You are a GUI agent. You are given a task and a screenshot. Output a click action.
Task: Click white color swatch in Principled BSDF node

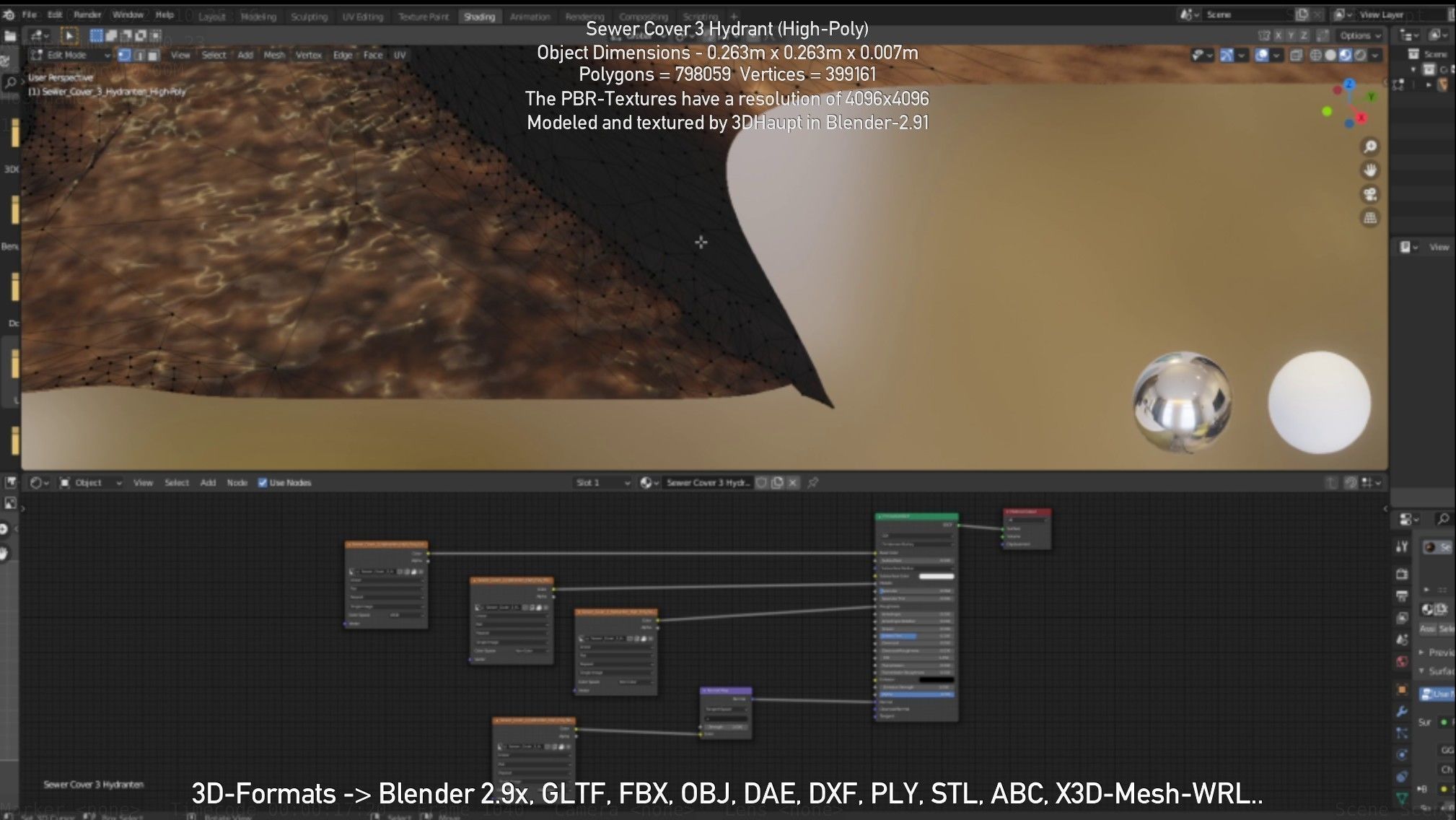tap(936, 576)
